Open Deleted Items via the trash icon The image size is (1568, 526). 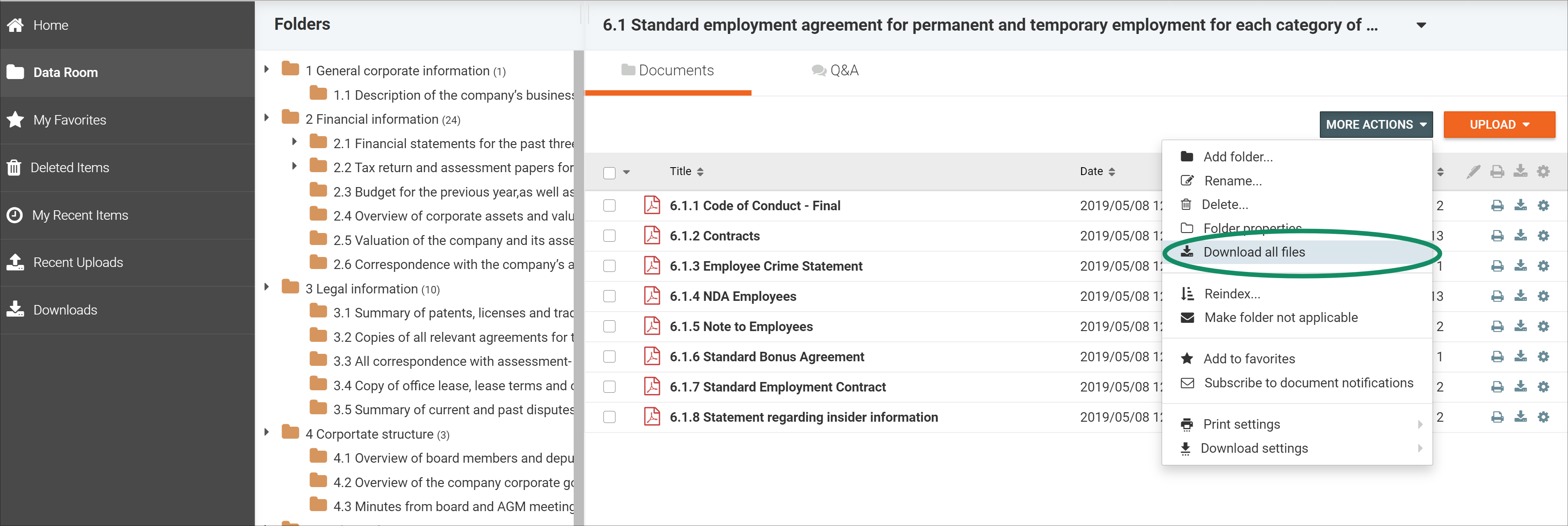14,167
